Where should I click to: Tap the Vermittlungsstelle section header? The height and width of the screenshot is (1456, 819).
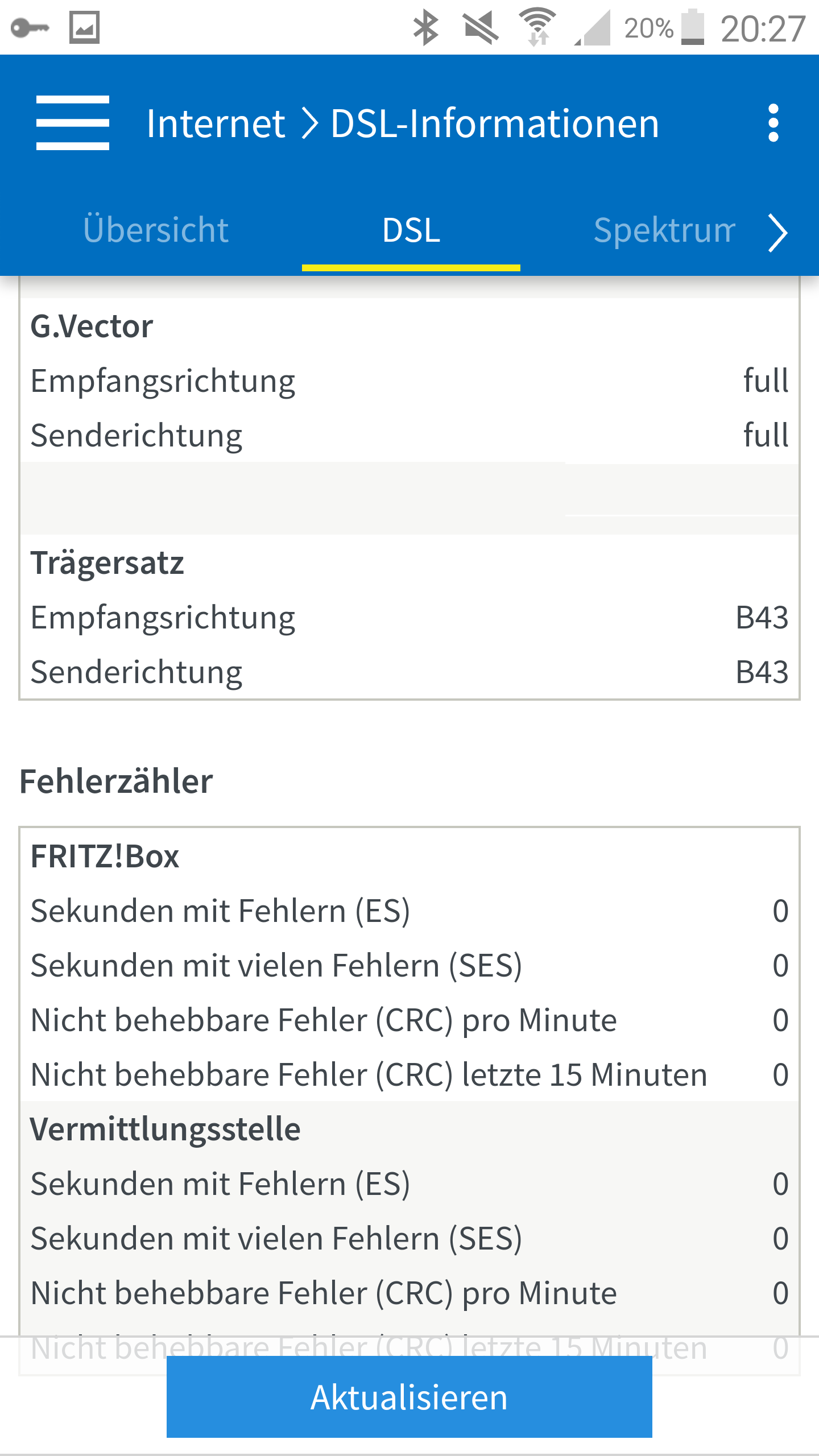click(165, 1129)
